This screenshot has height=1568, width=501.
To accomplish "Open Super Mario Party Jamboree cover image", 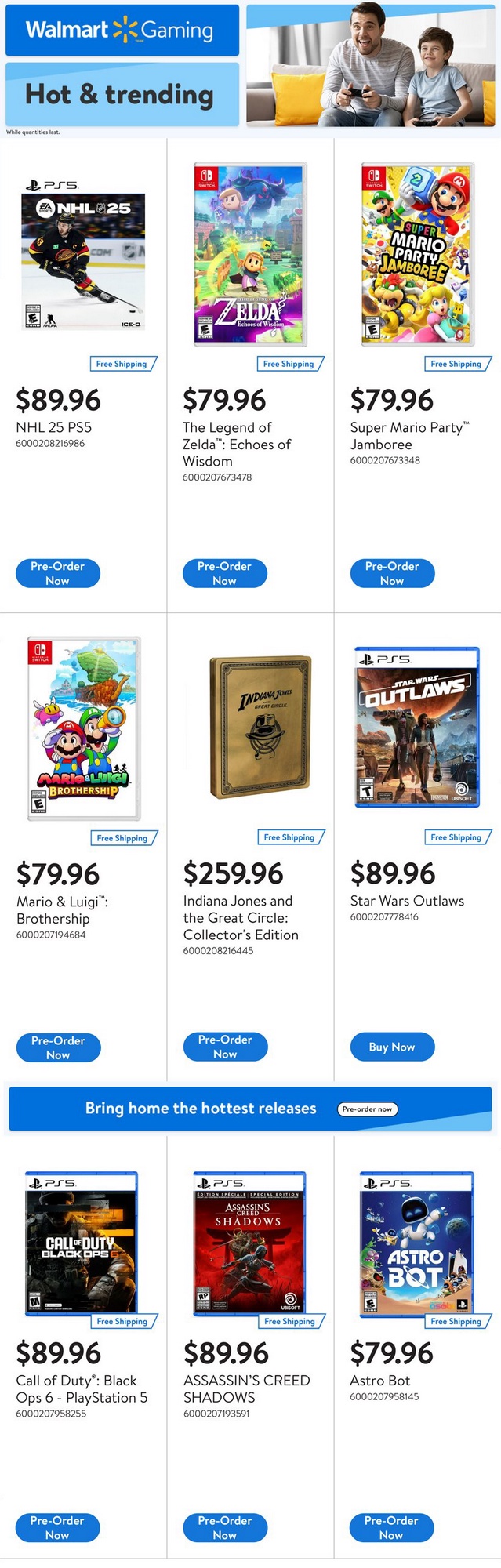I will click(x=417, y=254).
